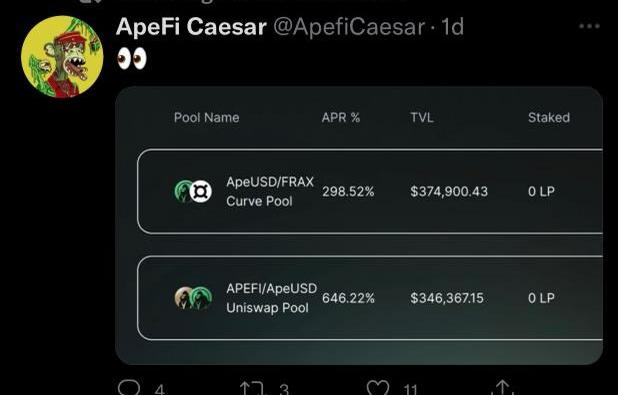
Task: Click the APR % column header
Action: pos(341,117)
